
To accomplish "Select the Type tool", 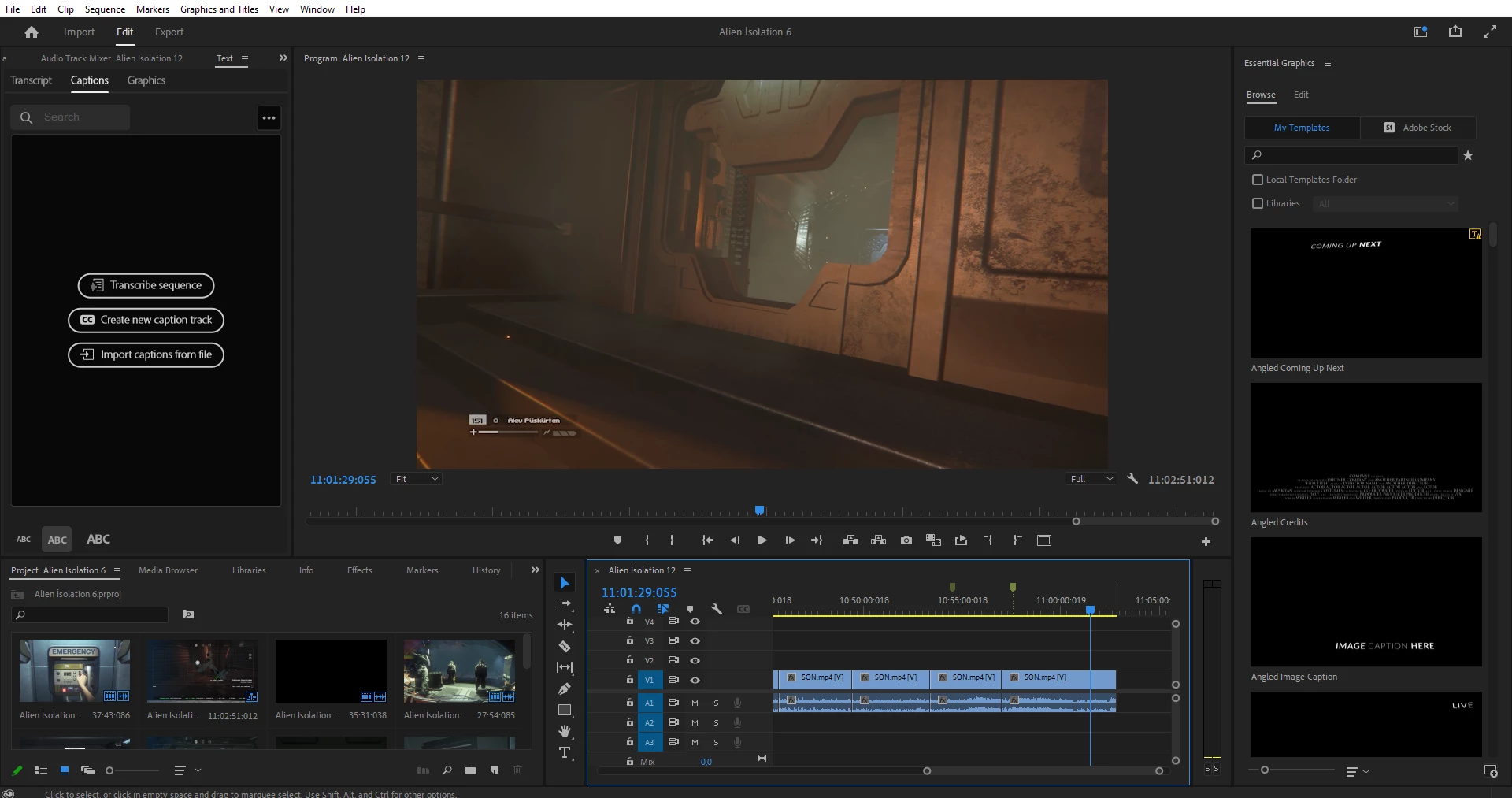I will click(565, 752).
